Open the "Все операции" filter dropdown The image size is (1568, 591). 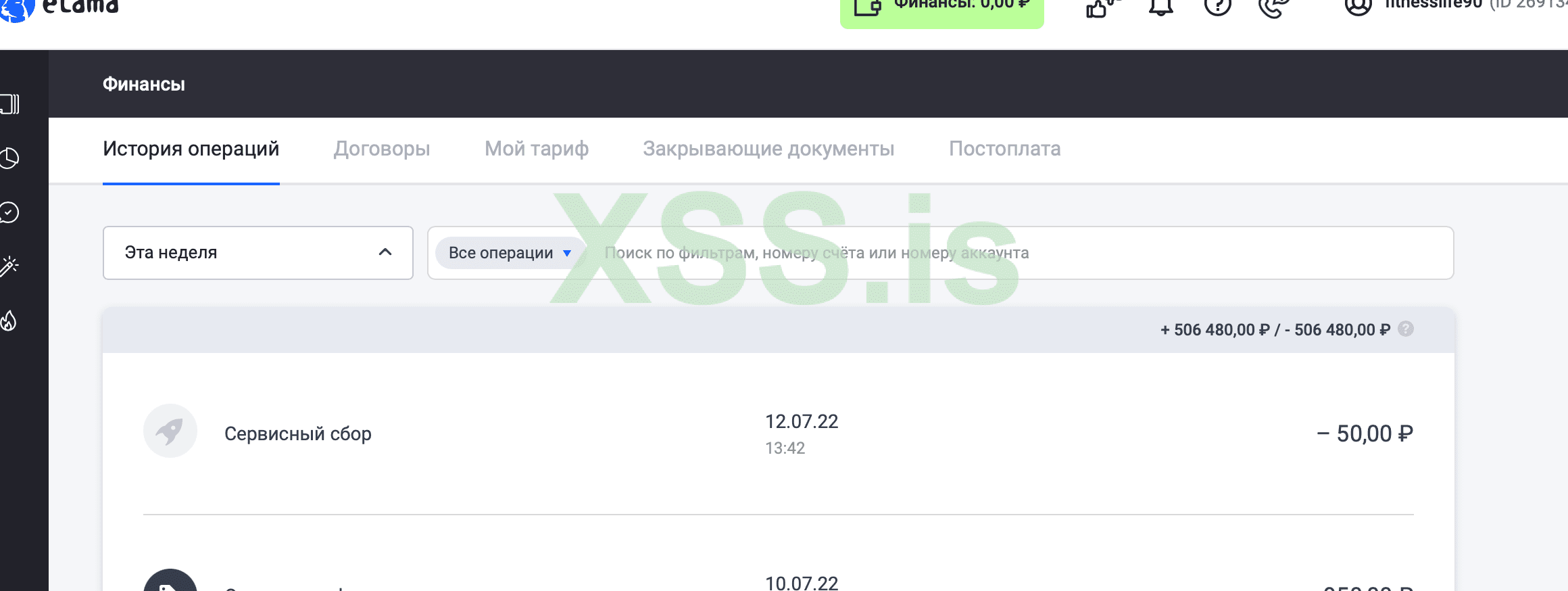tap(510, 253)
